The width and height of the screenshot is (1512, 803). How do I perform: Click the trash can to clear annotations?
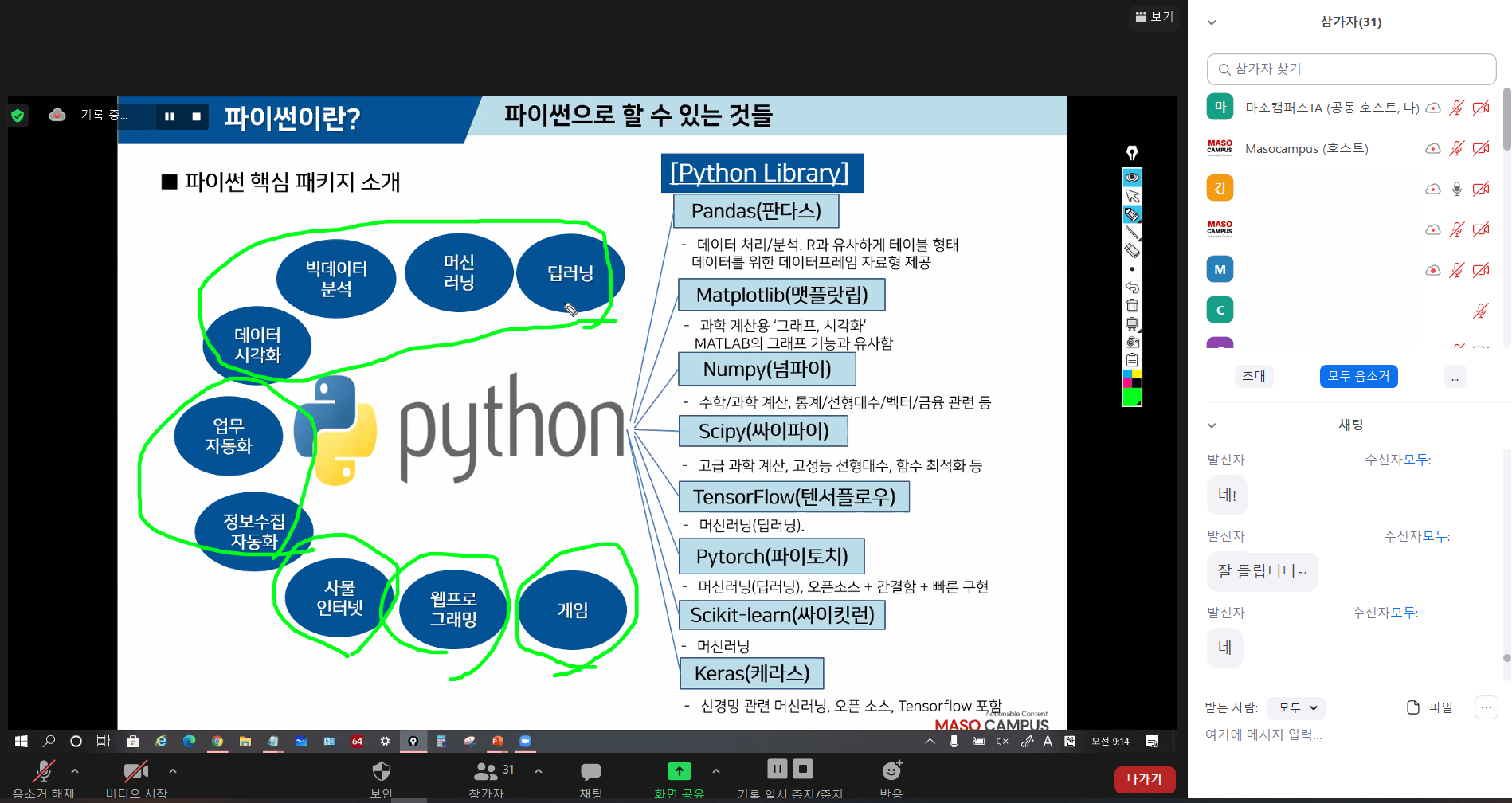click(x=1132, y=305)
